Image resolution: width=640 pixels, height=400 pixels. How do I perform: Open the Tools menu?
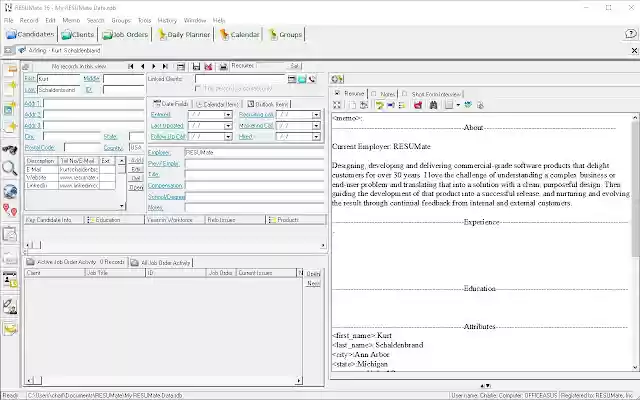point(144,20)
